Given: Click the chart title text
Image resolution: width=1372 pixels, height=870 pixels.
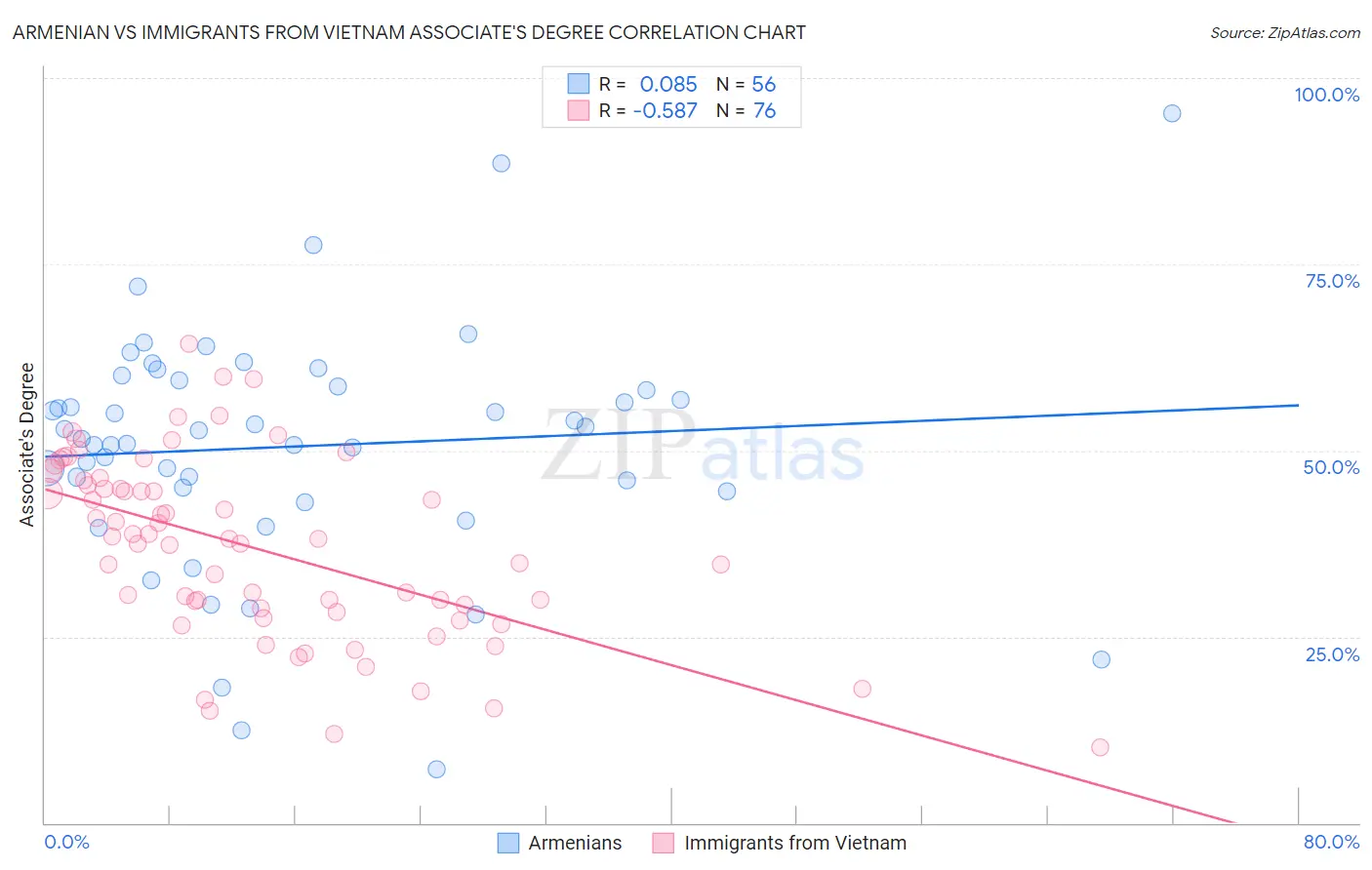Looking at the screenshot, I should pos(409,32).
